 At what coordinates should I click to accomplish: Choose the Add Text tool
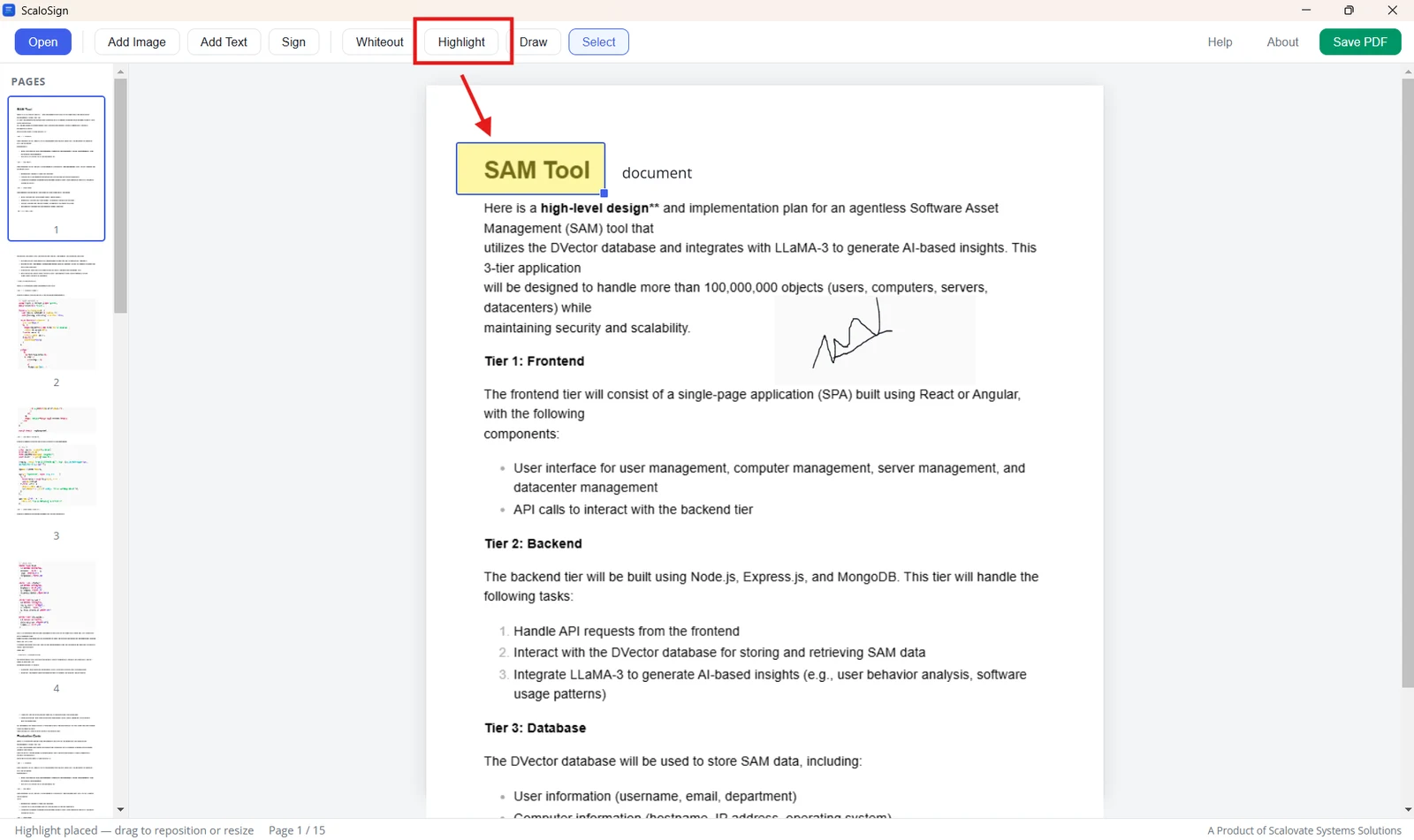point(224,42)
